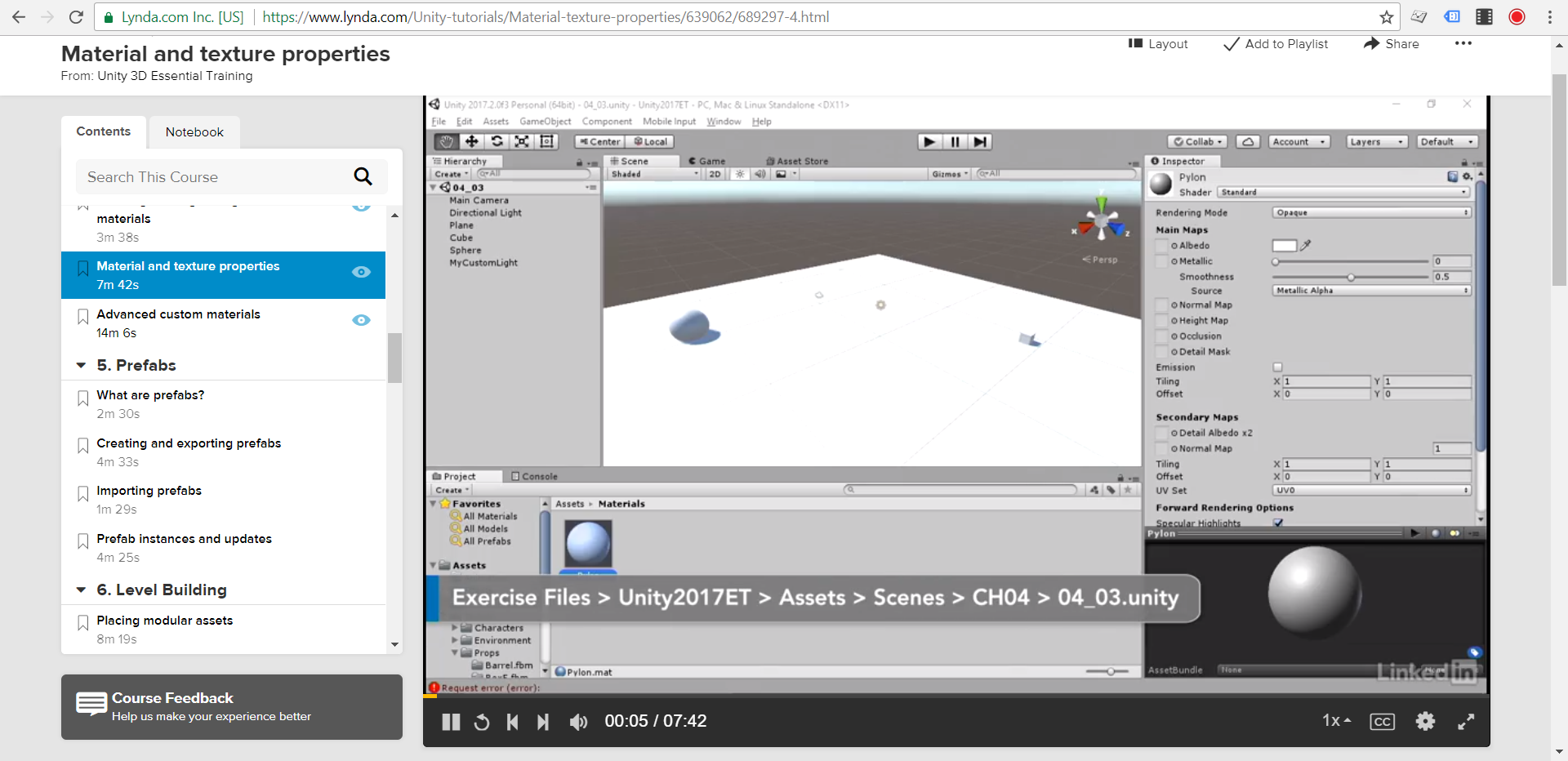The width and height of the screenshot is (1568, 761).
Task: Toggle watched eye for Material and texture properties
Action: pos(361,272)
